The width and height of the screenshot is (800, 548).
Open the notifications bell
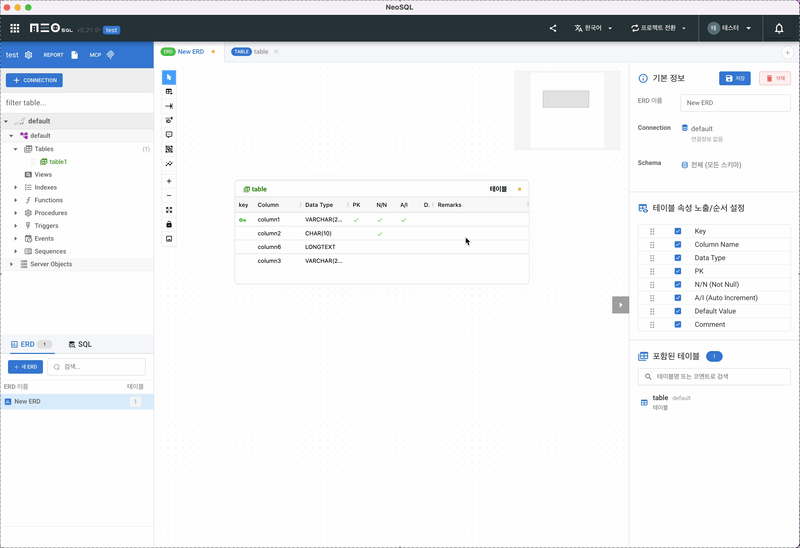tap(779, 28)
